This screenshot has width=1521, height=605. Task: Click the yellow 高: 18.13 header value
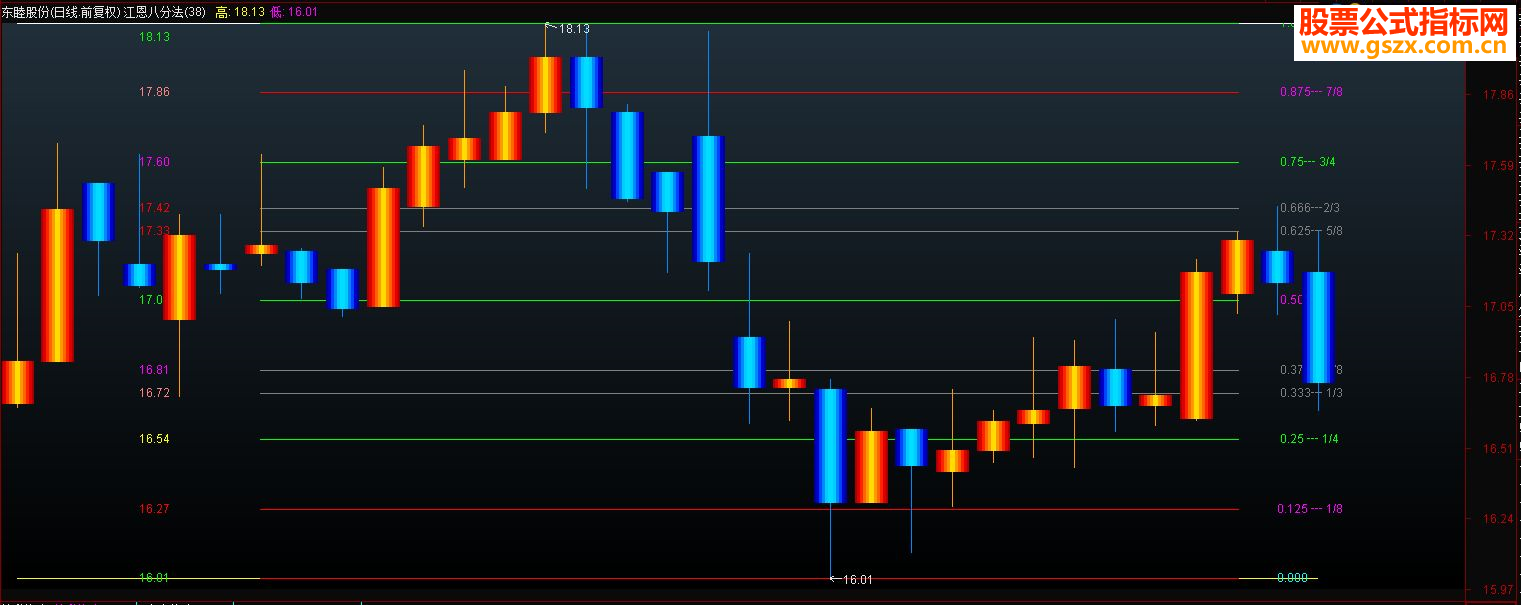pyautogui.click(x=240, y=12)
